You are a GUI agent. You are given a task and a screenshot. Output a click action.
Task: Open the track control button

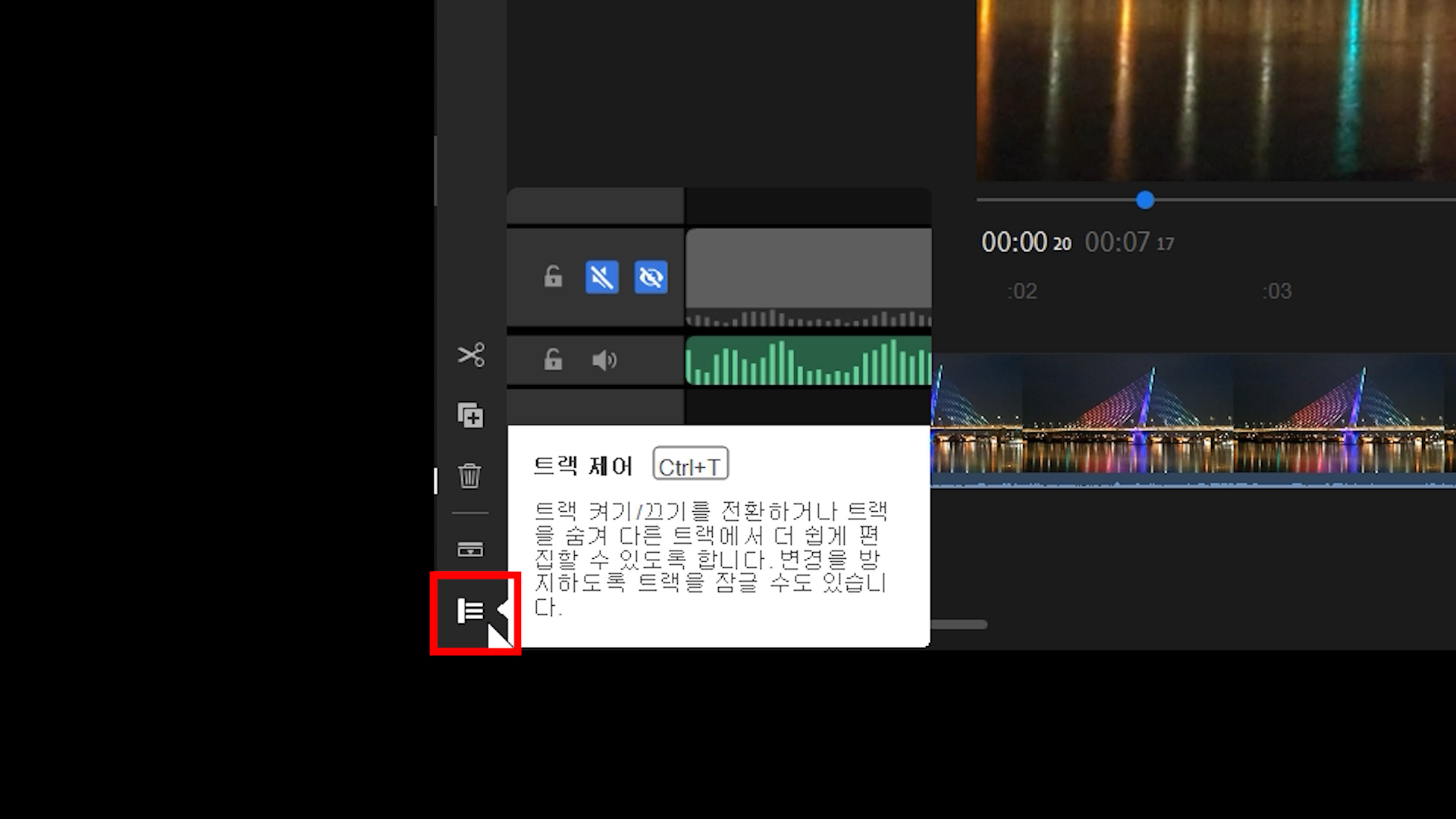[x=470, y=610]
